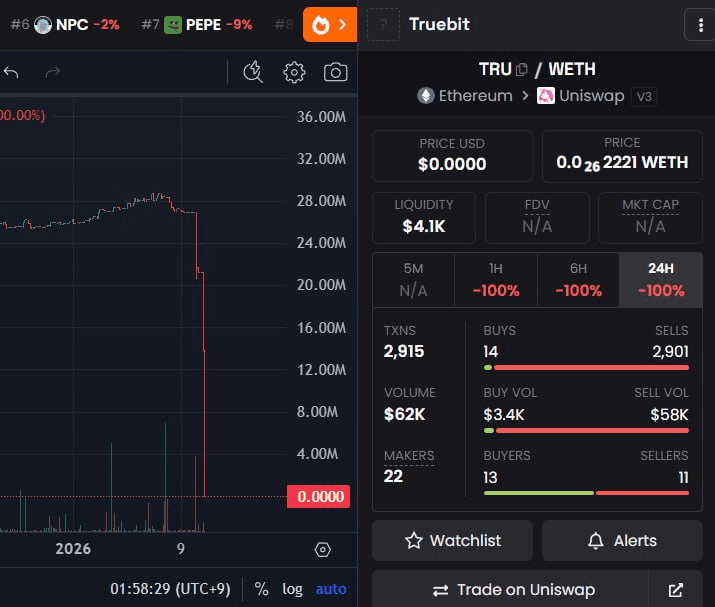Switch to the 6H timeframe tab
Screen dimensions: 715x607
pos(578,280)
